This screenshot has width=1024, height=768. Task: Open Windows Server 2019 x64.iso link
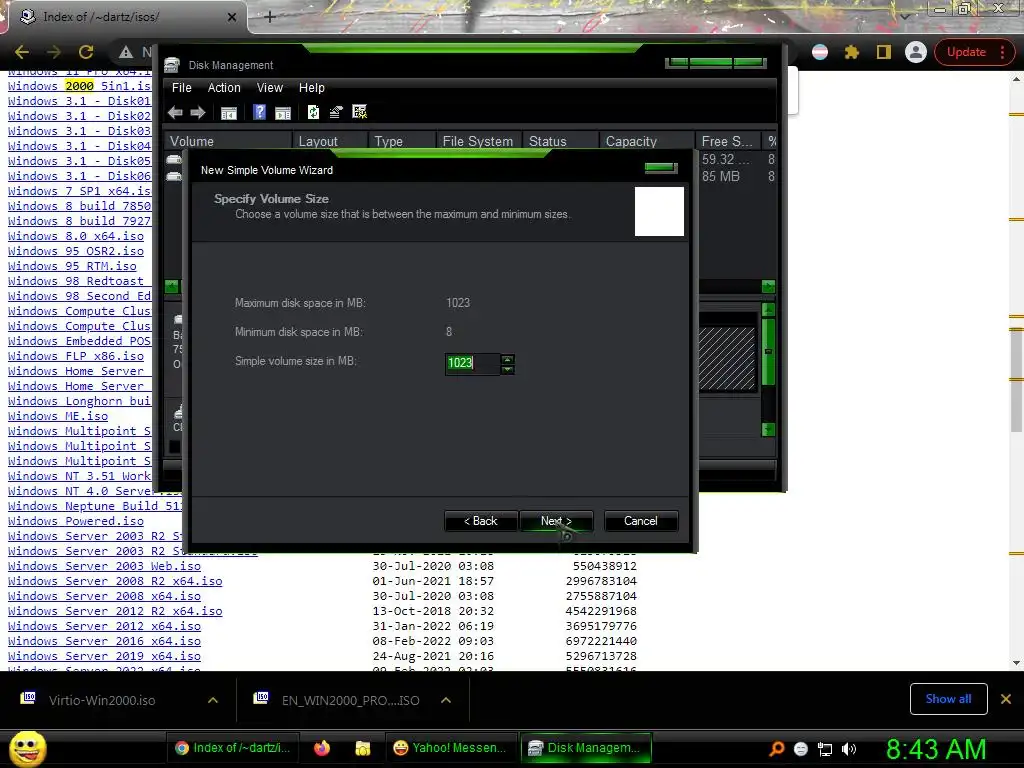click(x=104, y=656)
